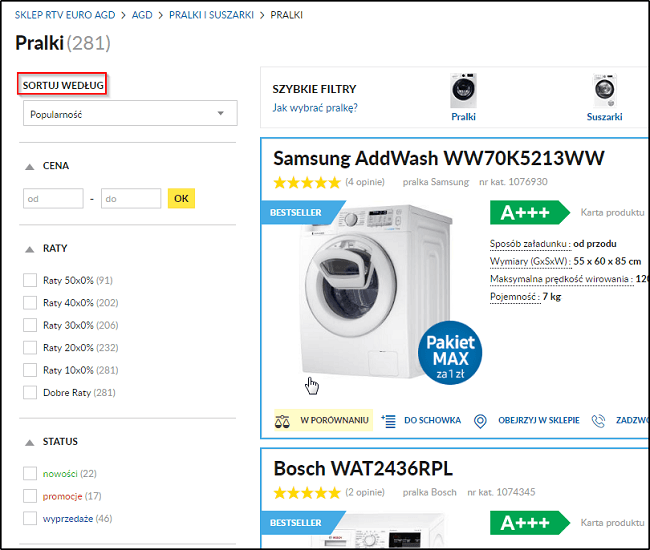The image size is (650, 550).
Task: Enable the Raty 50x0% checkbox
Action: pyautogui.click(x=30, y=280)
